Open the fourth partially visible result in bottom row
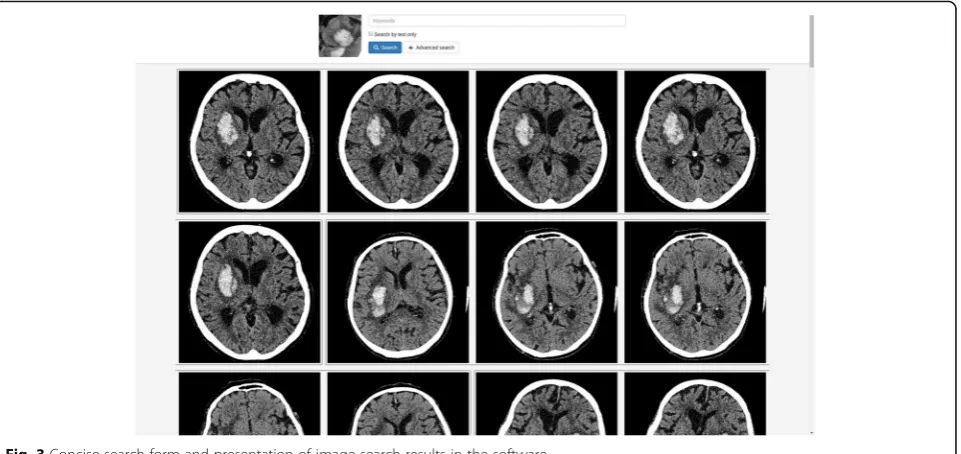Viewport: 961px width, 454px height. 695,404
